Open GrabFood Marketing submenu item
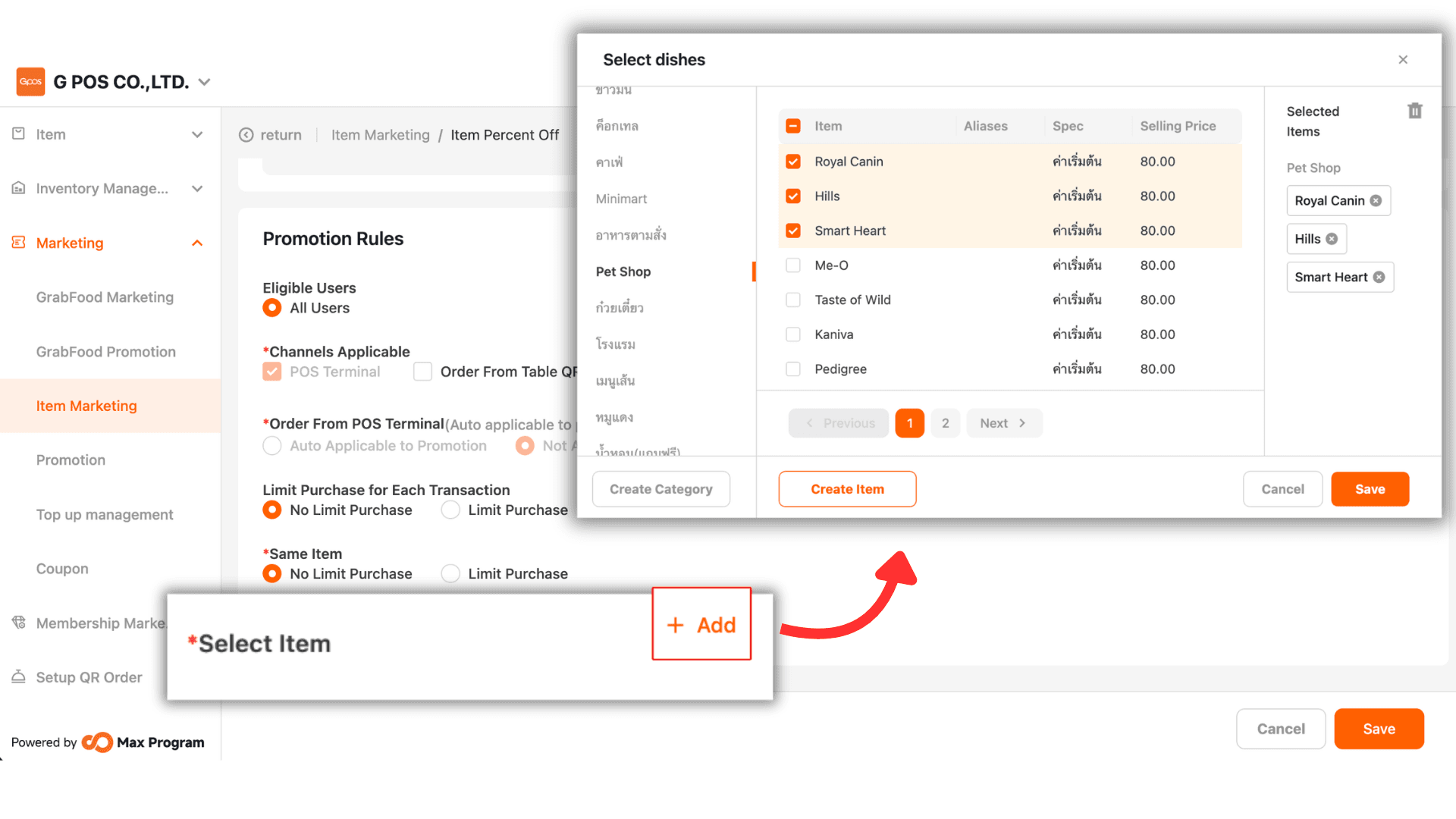Screen dimensions: 1456x819 pos(105,297)
